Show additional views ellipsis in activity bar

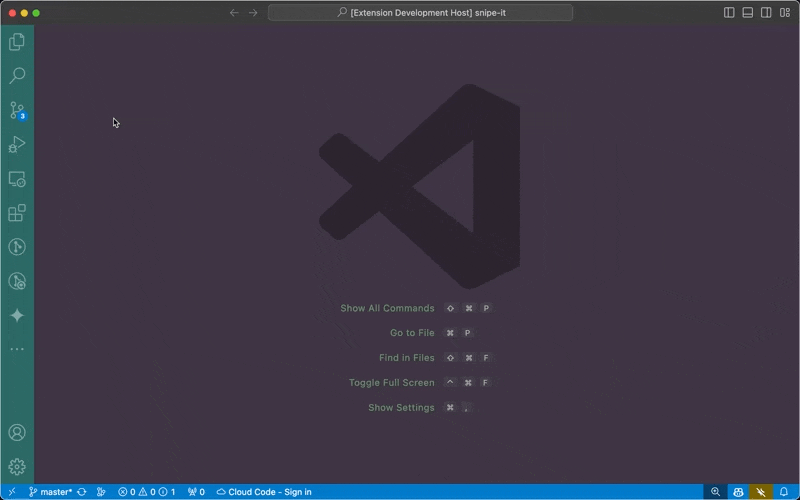click(x=17, y=349)
